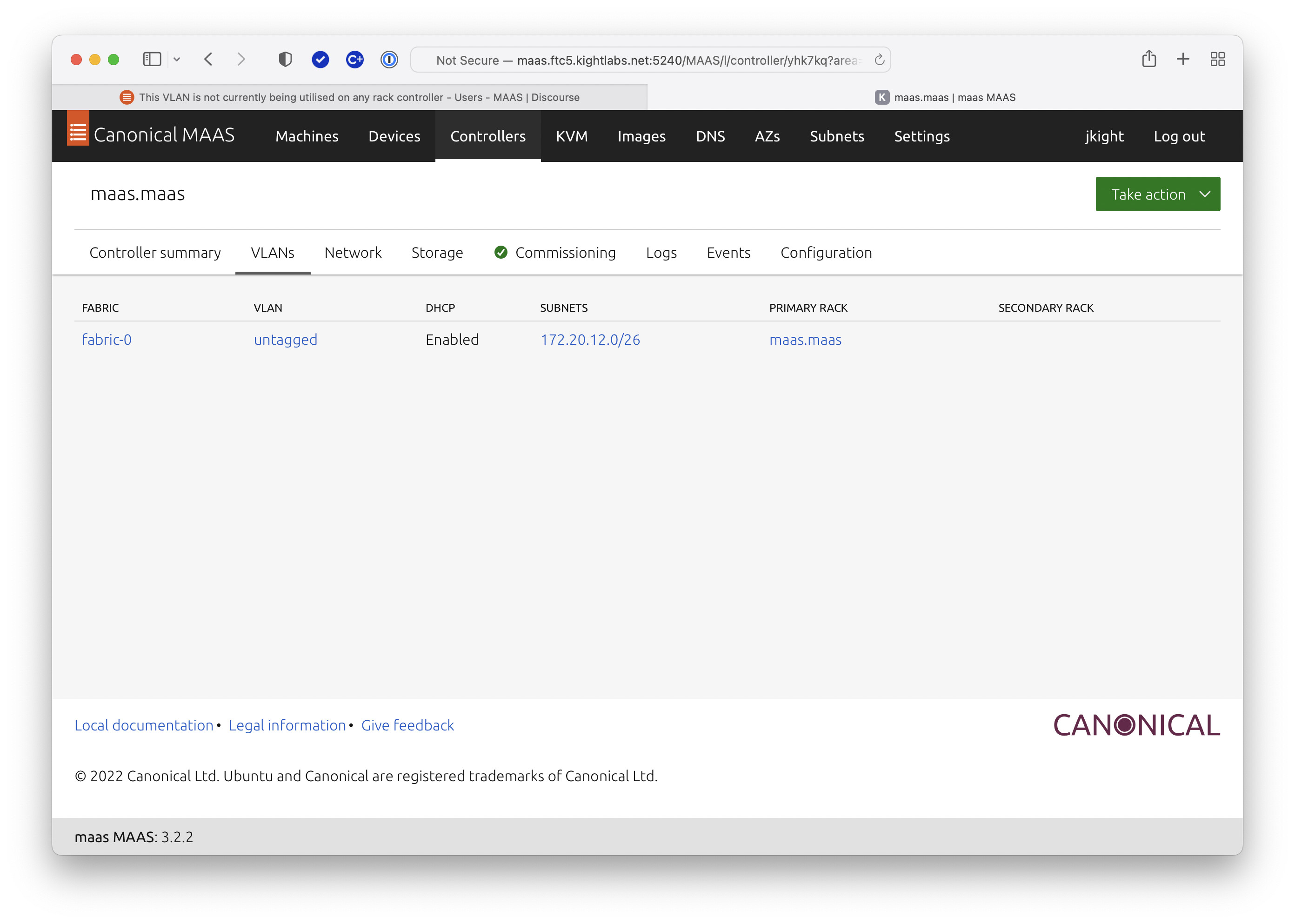Add a new tab with plus icon

click(1183, 59)
